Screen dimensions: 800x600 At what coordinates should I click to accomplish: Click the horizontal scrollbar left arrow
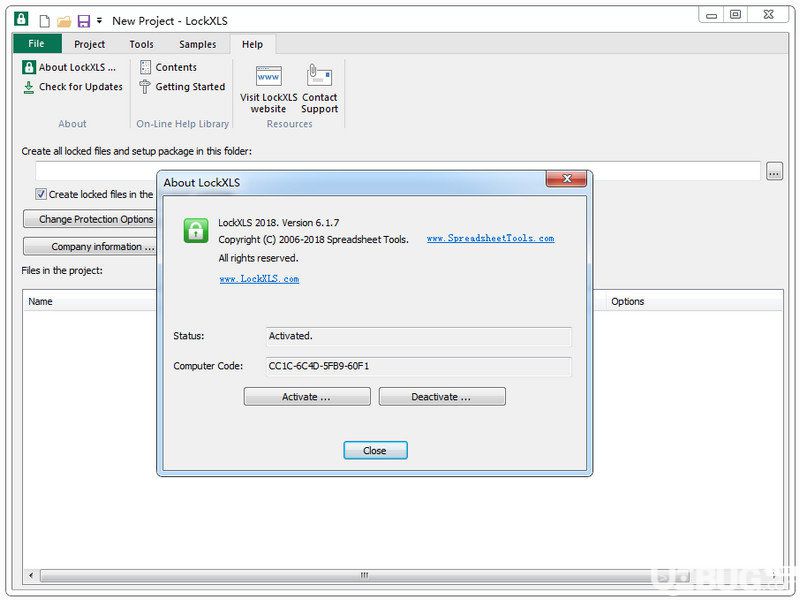[31, 576]
